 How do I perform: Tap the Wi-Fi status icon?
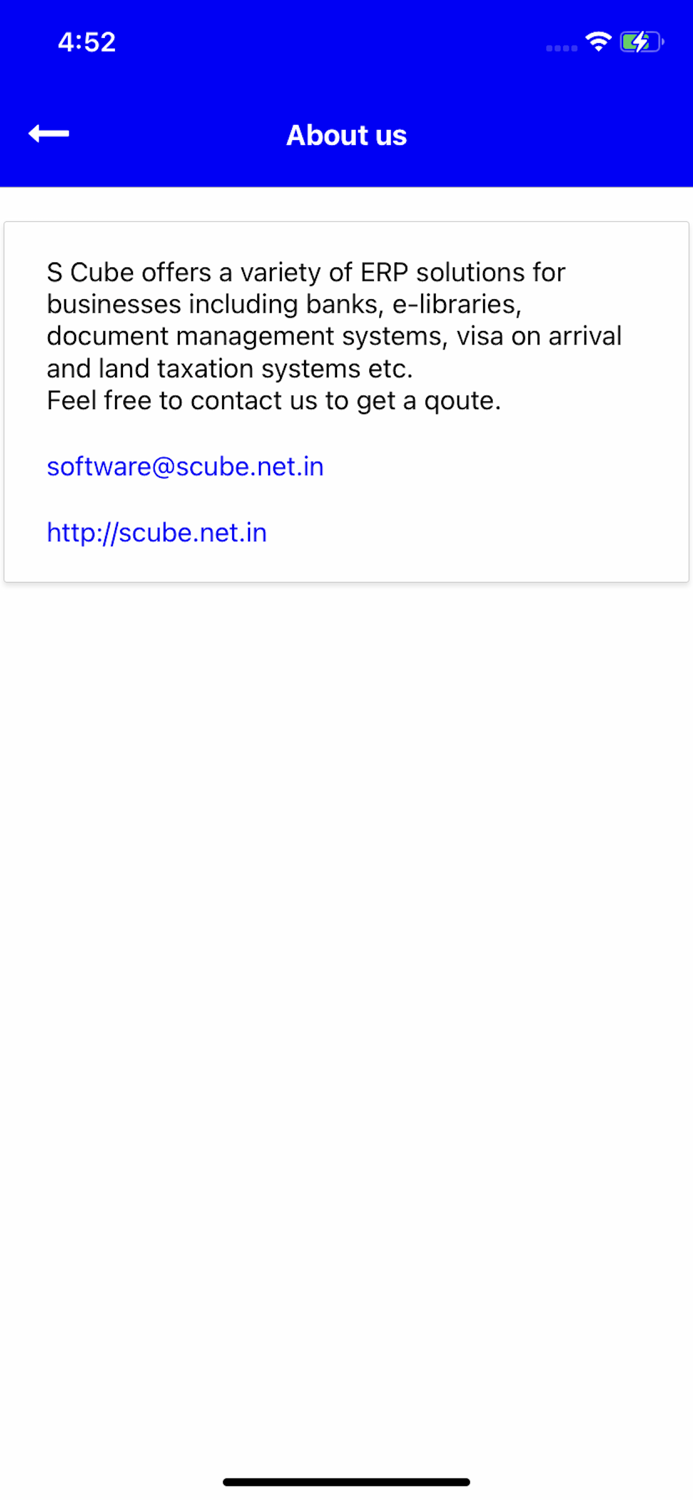tap(598, 42)
